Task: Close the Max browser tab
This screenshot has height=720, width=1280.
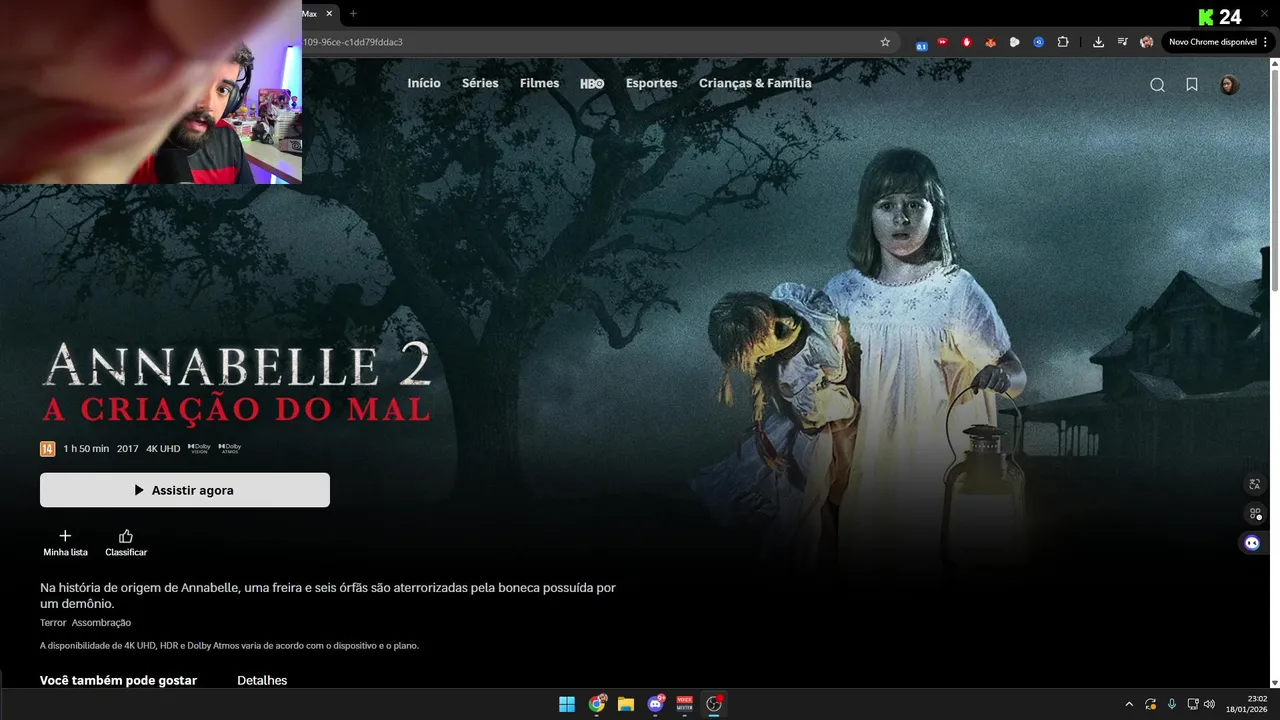Action: [329, 14]
